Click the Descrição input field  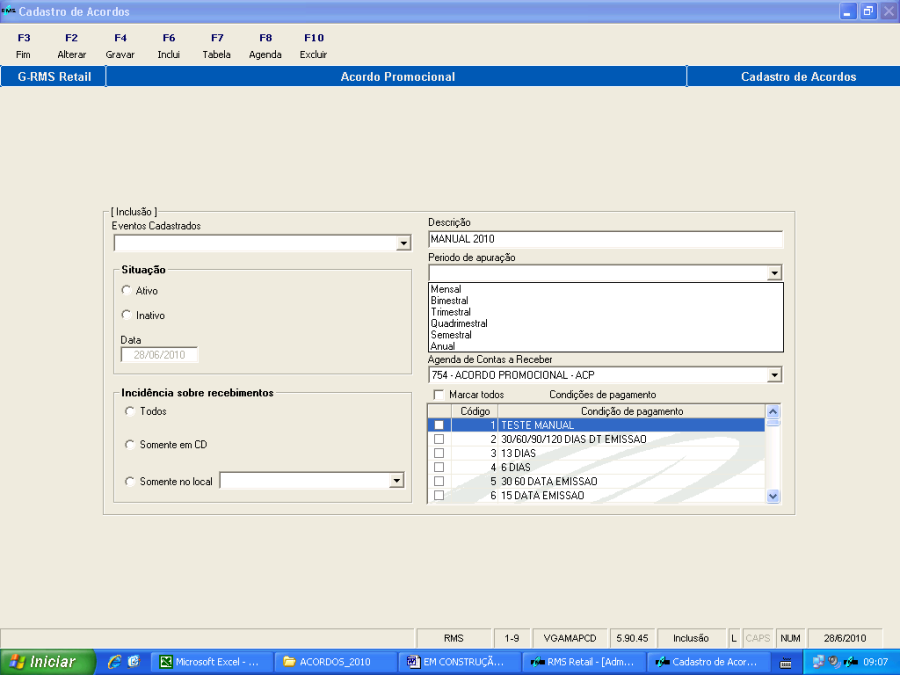point(606,239)
